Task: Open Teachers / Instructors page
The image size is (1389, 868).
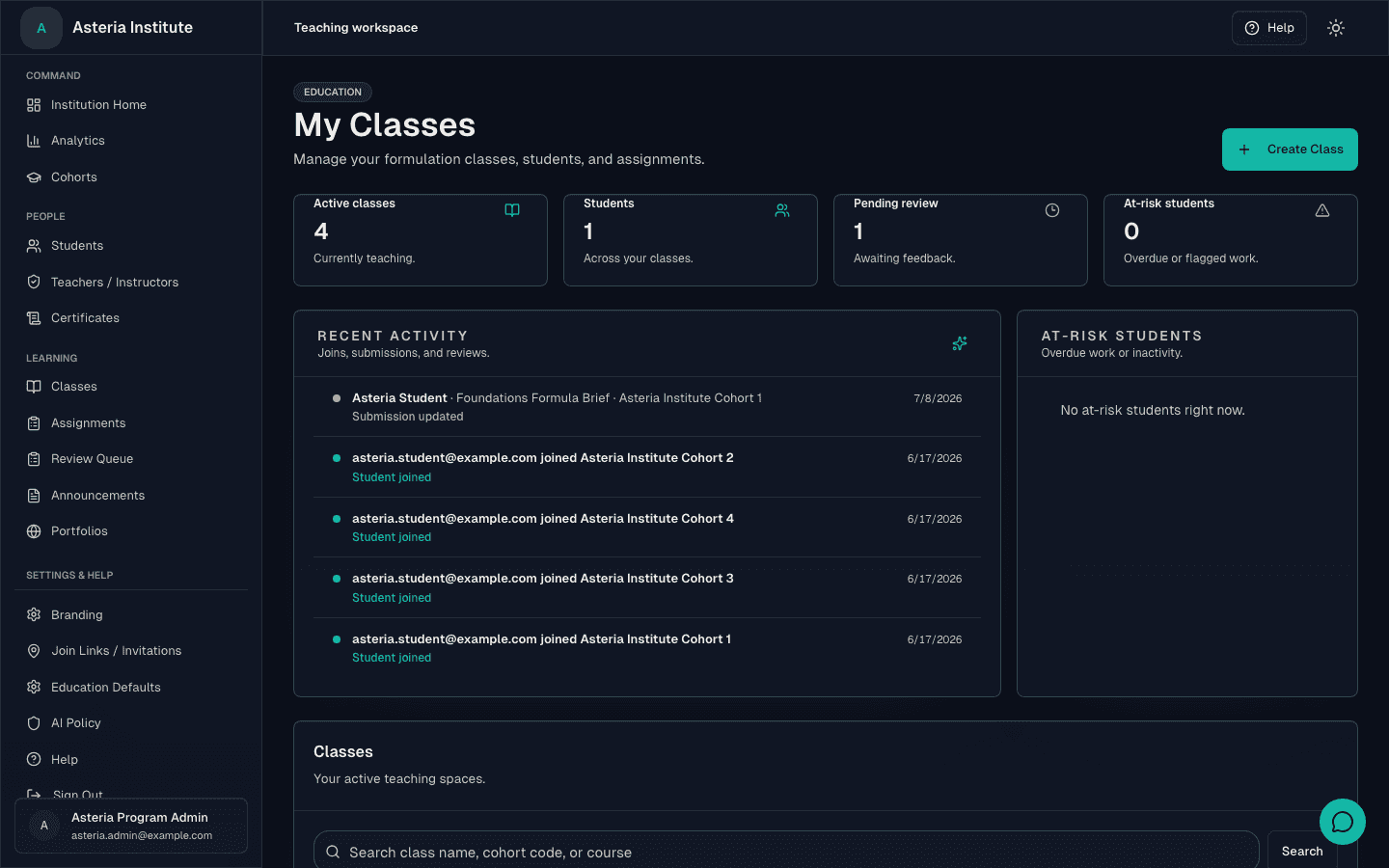Action: pos(131,283)
